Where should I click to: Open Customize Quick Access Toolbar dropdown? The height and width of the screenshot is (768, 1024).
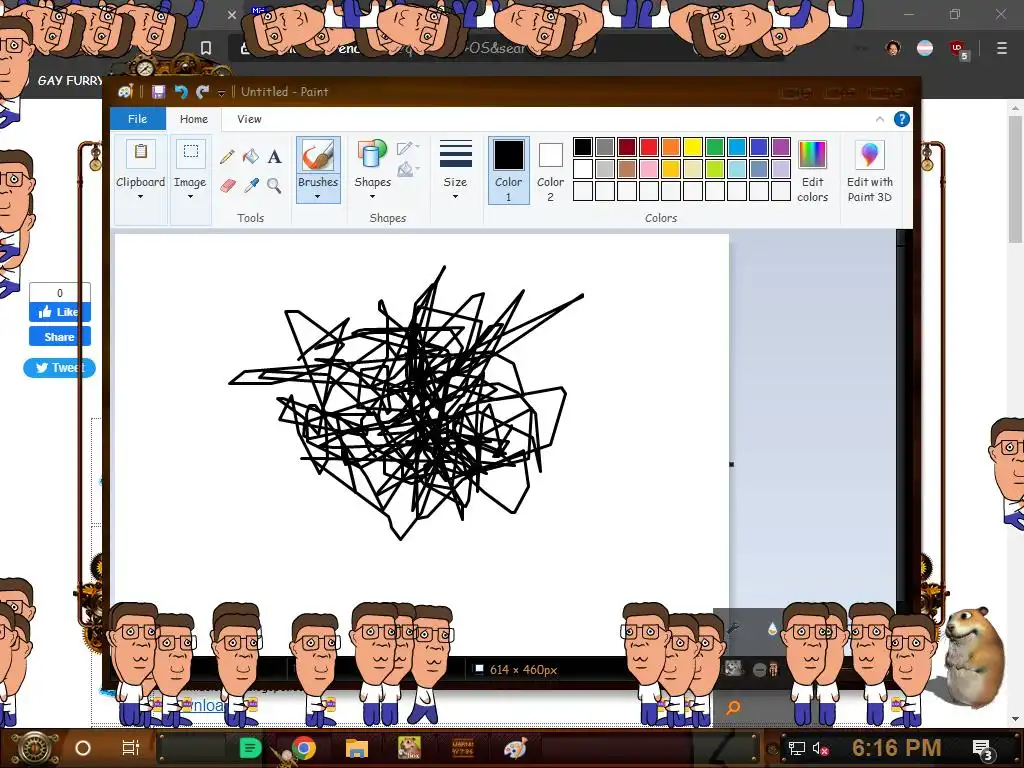point(221,93)
